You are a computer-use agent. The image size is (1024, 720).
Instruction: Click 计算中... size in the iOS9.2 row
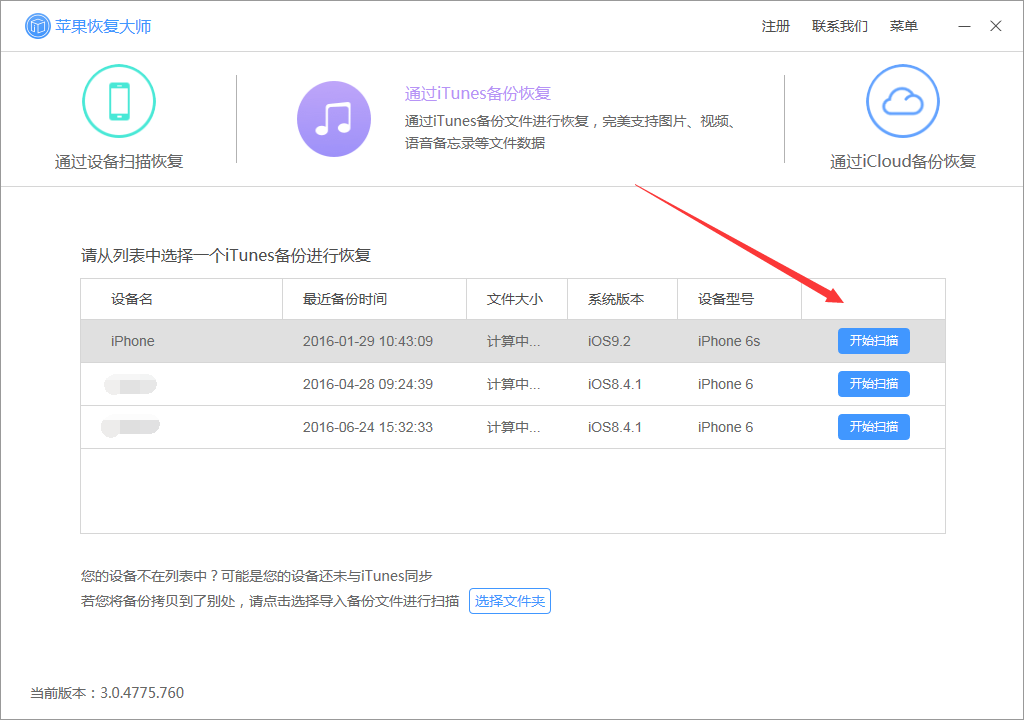click(513, 341)
